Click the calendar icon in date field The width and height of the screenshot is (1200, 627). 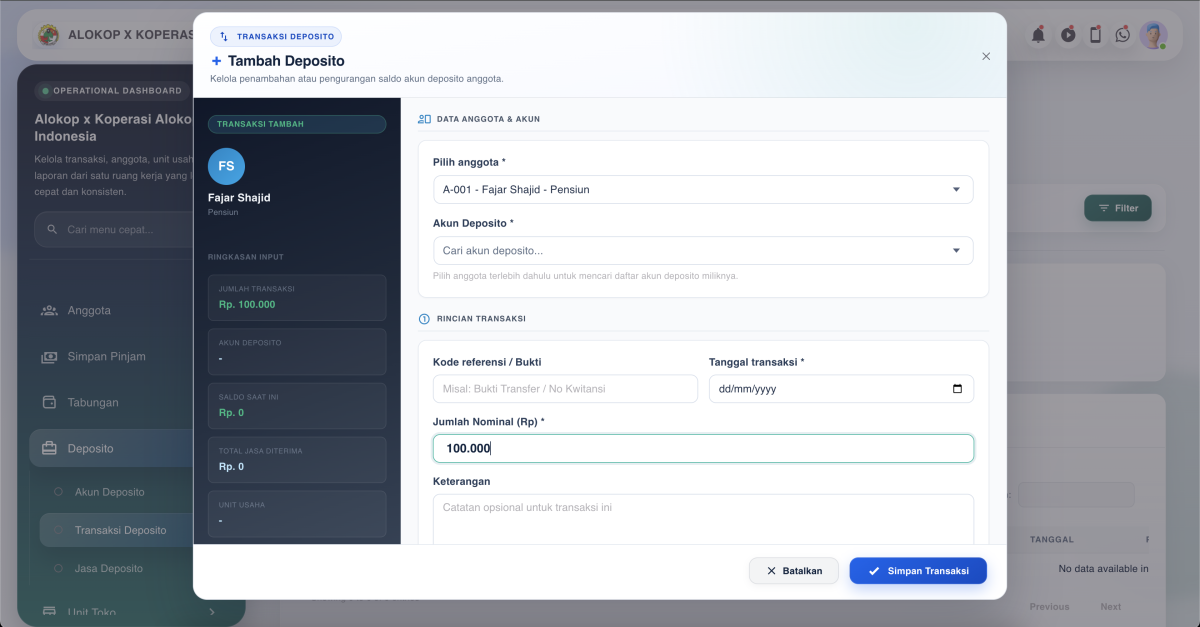click(957, 389)
